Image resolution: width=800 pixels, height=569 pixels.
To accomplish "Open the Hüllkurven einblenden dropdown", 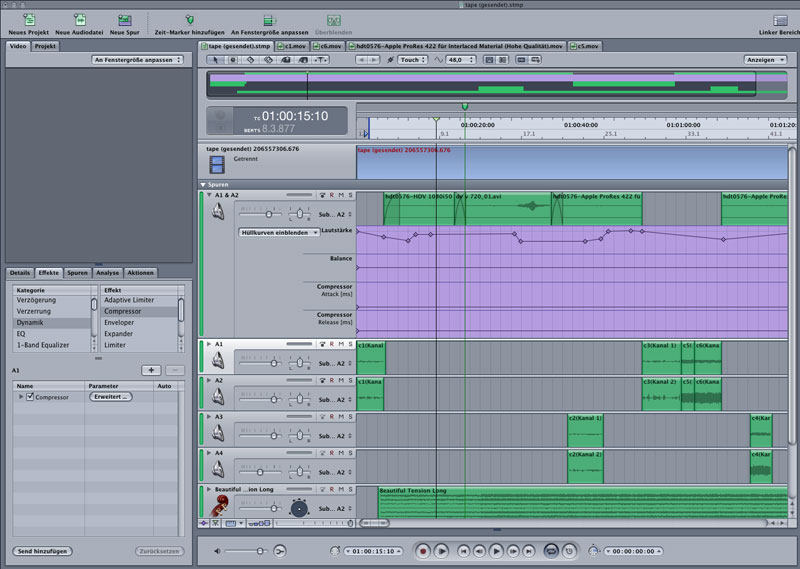I will tap(279, 232).
